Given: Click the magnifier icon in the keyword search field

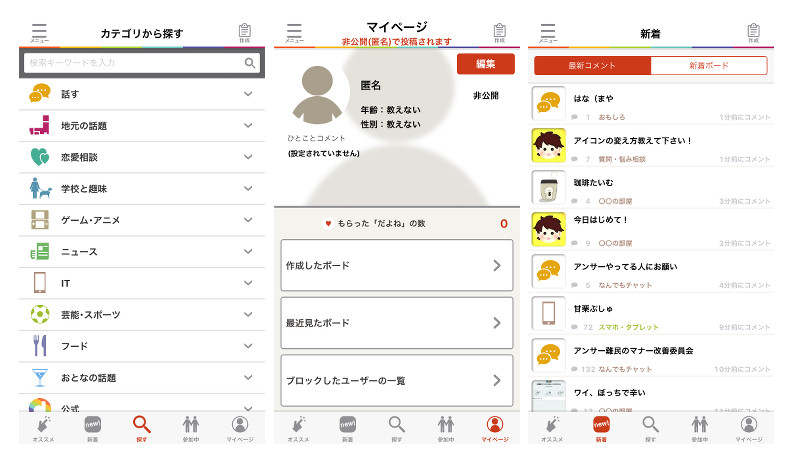Looking at the screenshot, I should [249, 63].
